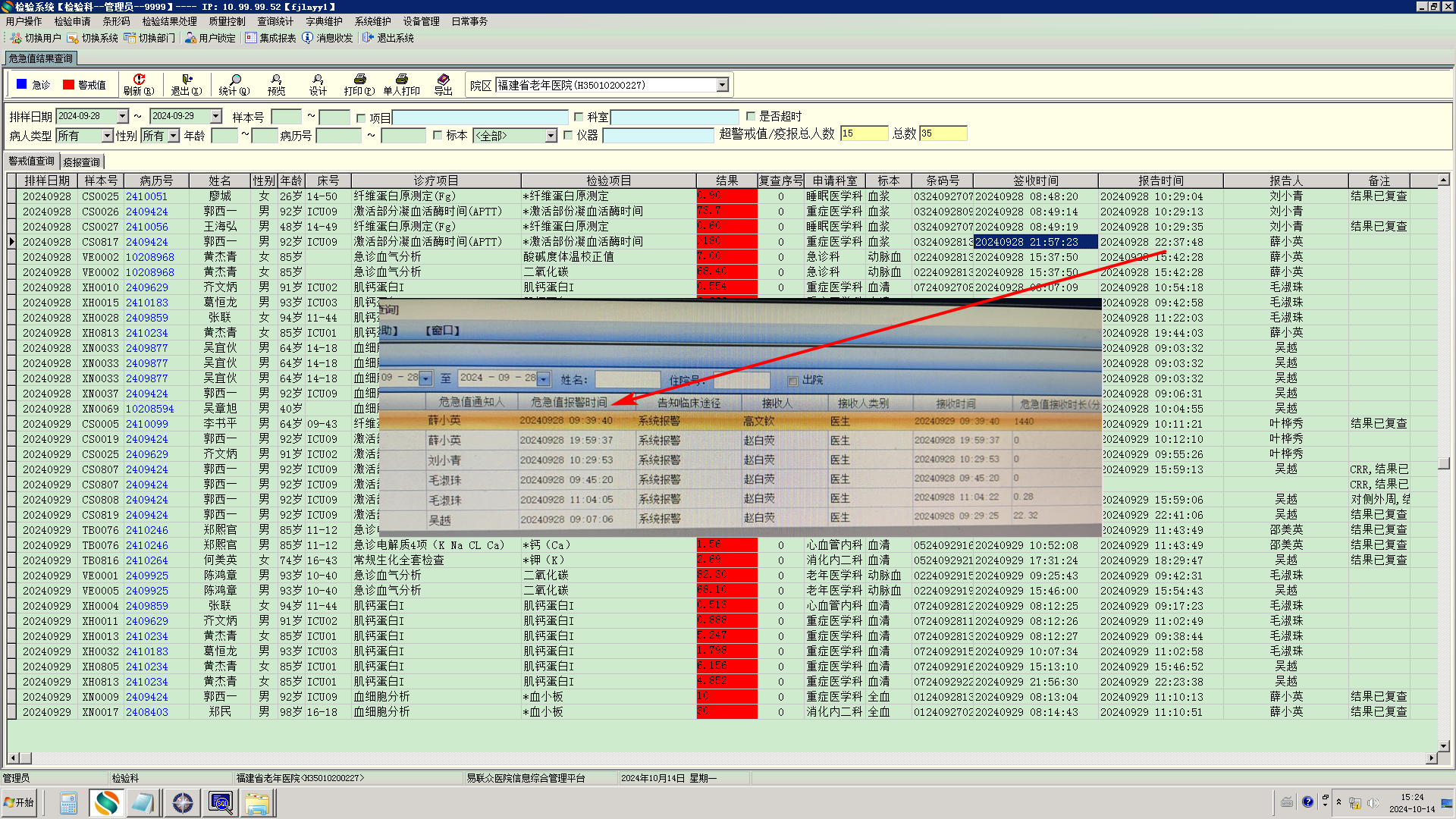Open the 查询统计 menu
The image size is (1456, 819).
[275, 21]
